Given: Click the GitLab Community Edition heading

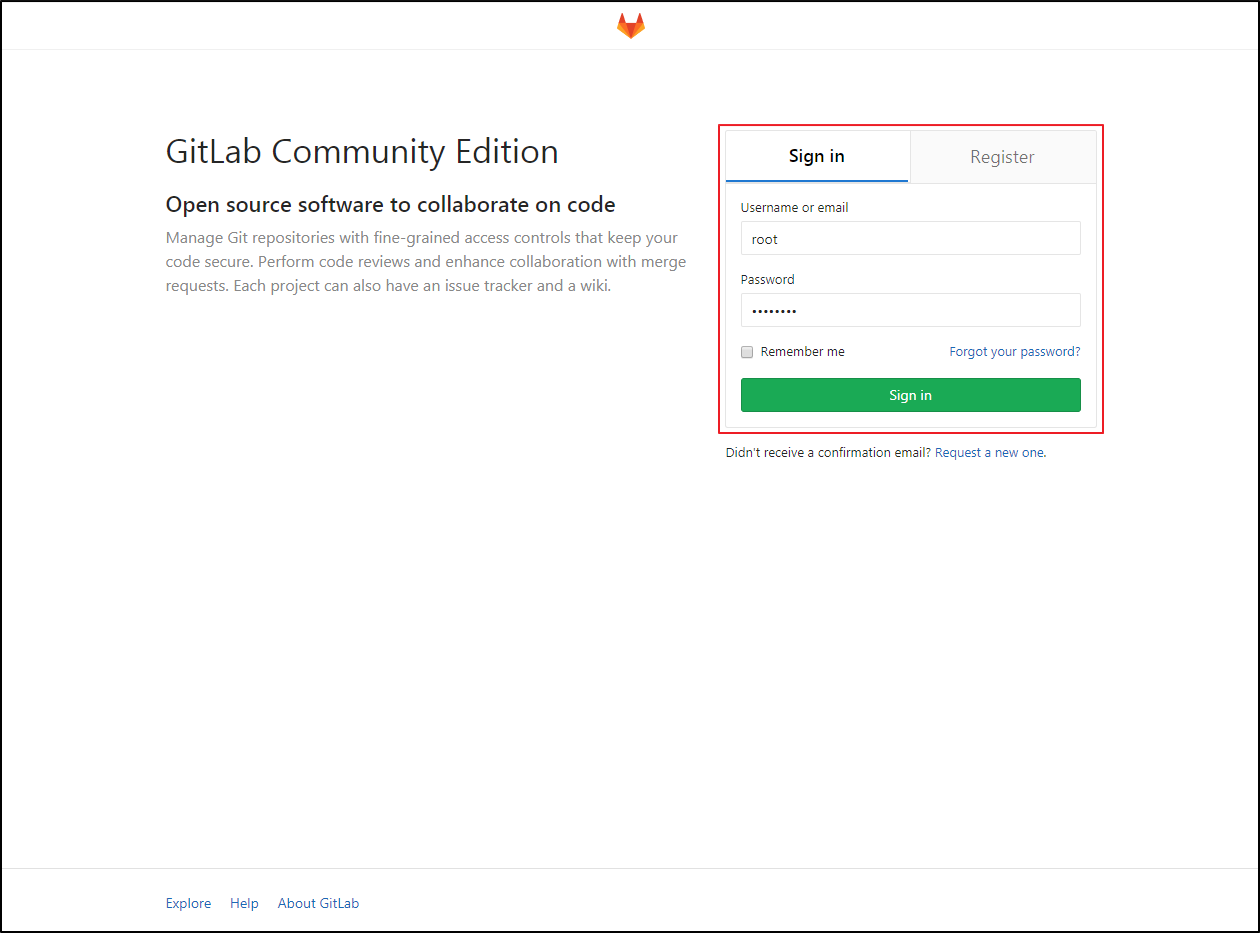Looking at the screenshot, I should click(x=362, y=152).
